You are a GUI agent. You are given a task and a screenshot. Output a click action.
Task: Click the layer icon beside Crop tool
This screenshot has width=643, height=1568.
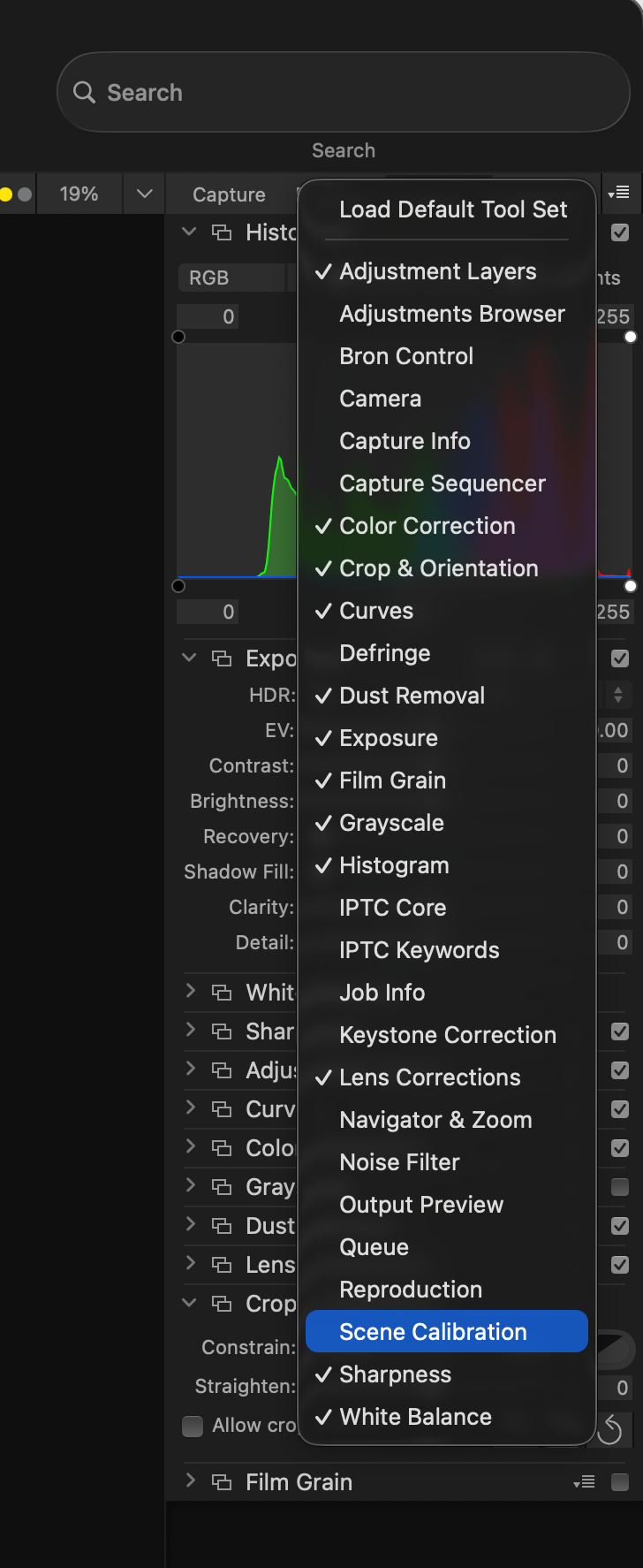click(x=222, y=1304)
